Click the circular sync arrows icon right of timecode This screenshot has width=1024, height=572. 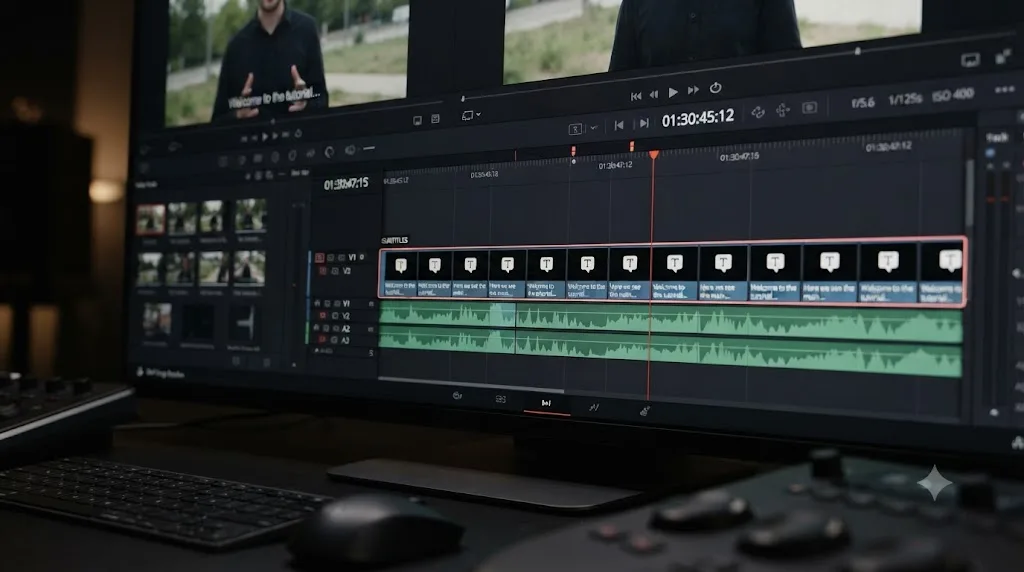point(758,112)
